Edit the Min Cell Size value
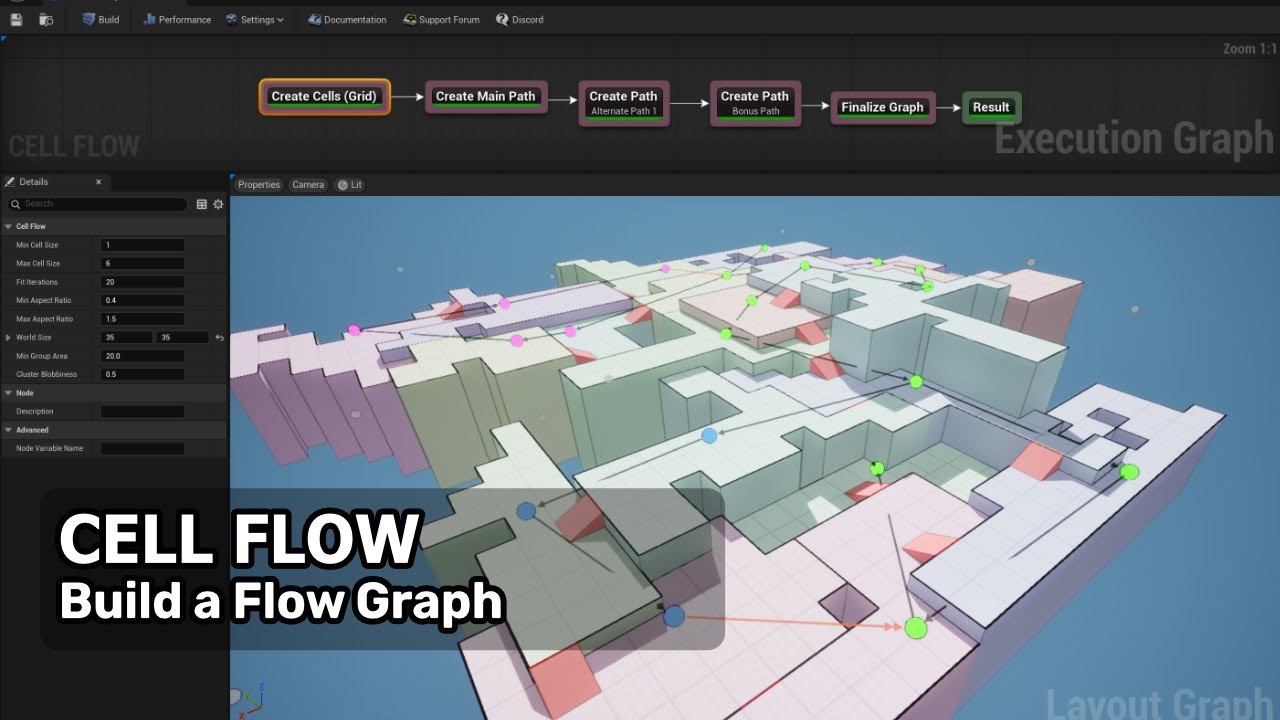The height and width of the screenshot is (720, 1280). (x=142, y=245)
